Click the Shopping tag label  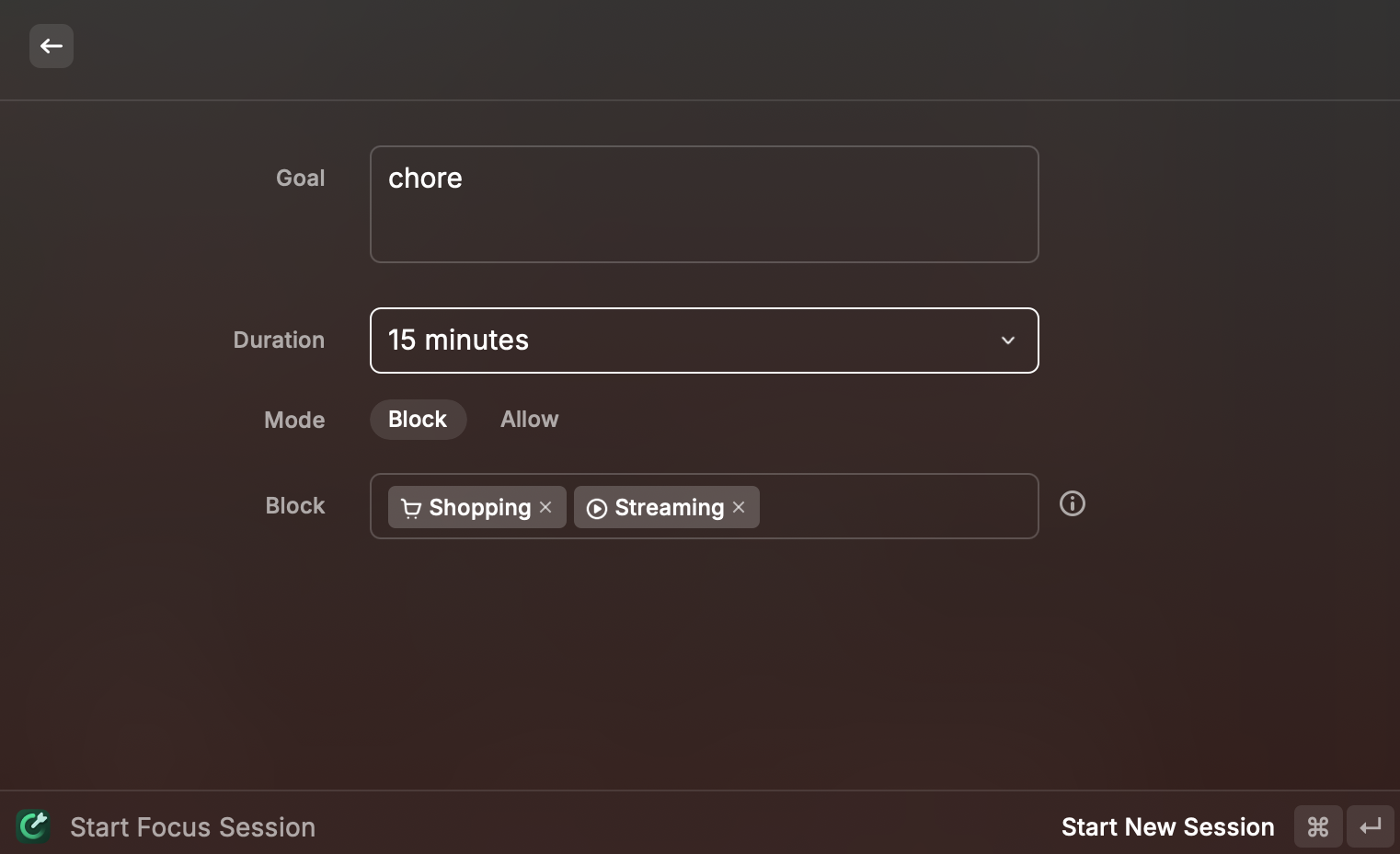point(479,508)
